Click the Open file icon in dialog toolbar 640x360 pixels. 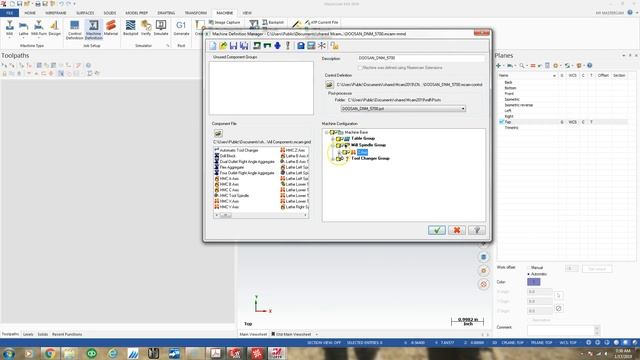tap(223, 46)
